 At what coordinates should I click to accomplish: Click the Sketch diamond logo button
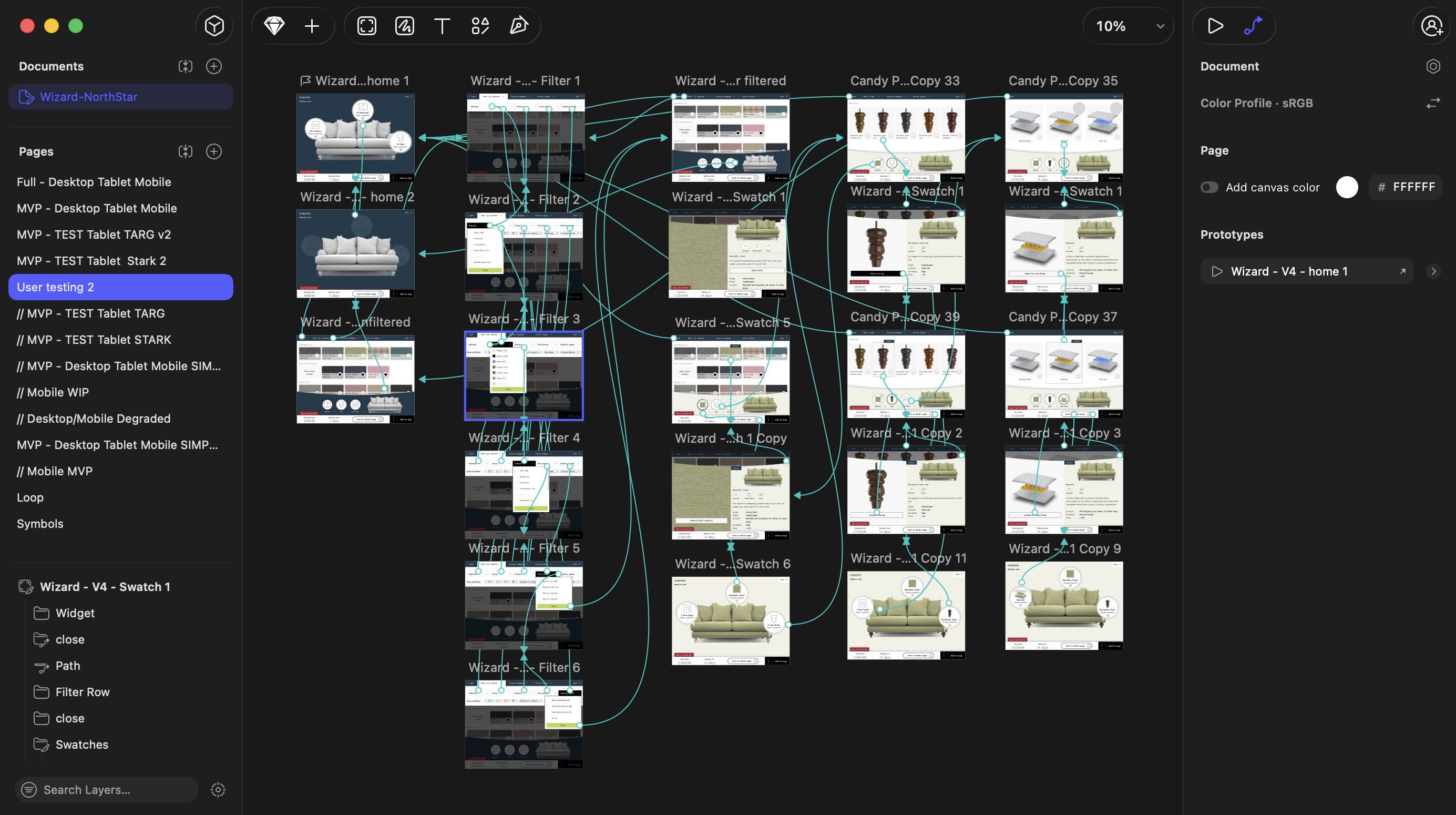274,26
